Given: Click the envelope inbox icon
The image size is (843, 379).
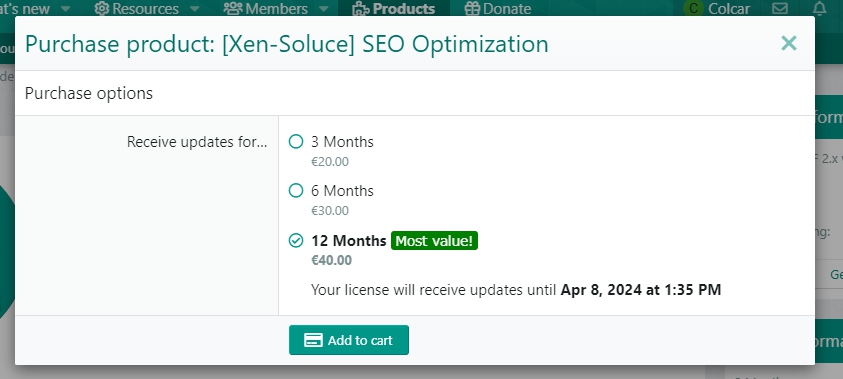Looking at the screenshot, I should [x=780, y=9].
